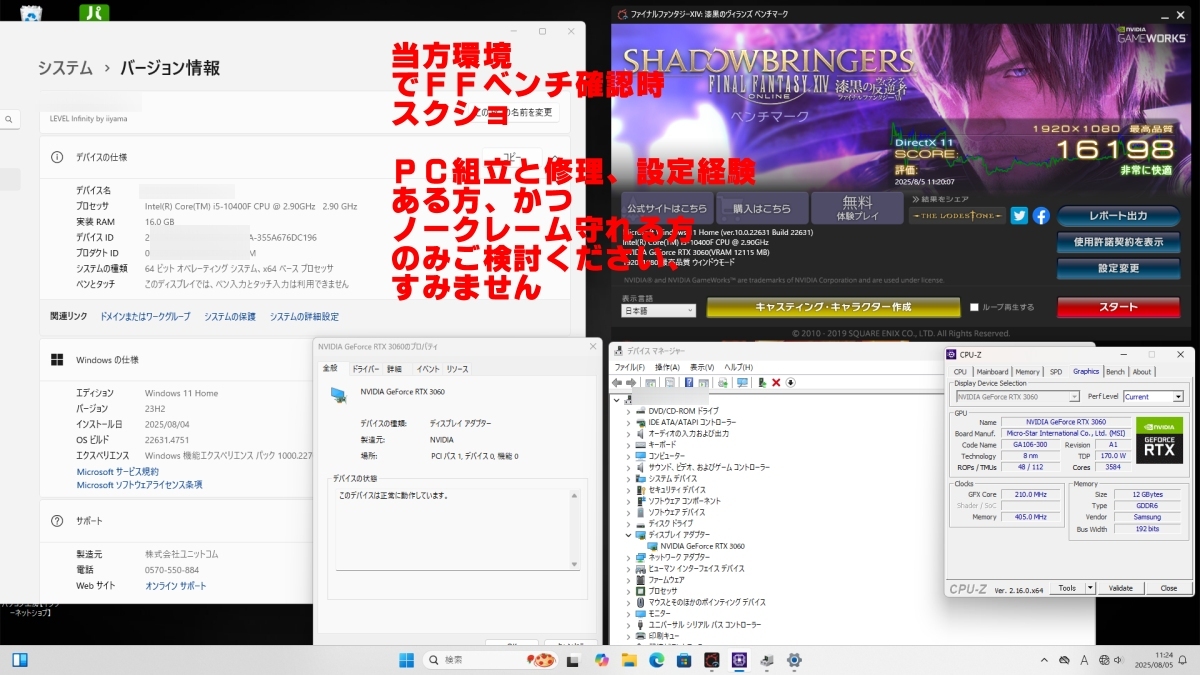Click notification bell in system tray

point(1182,660)
